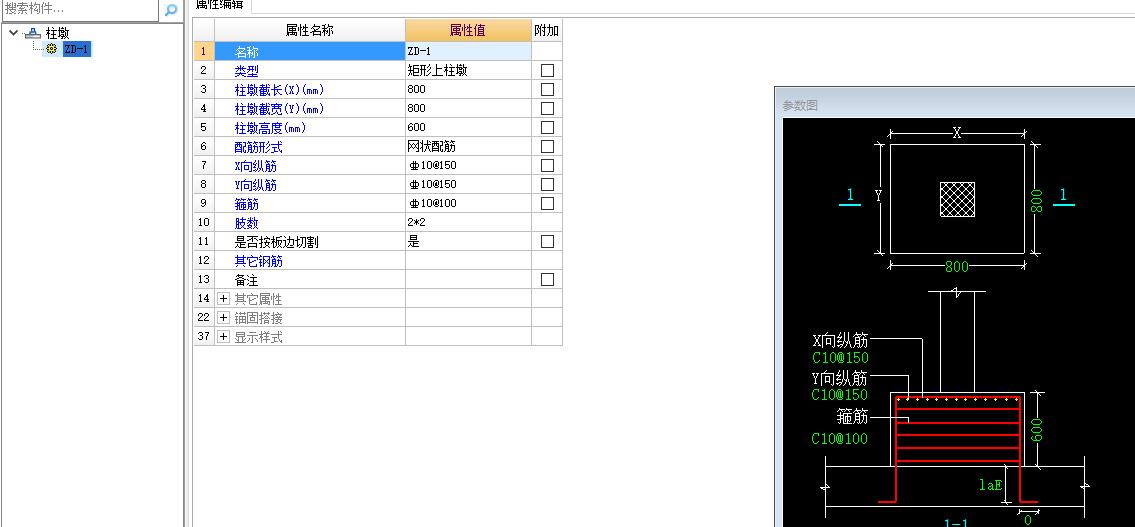Click the 类型 value 矩形上柱墩
Image resolution: width=1135 pixels, height=527 pixels.
pos(468,70)
